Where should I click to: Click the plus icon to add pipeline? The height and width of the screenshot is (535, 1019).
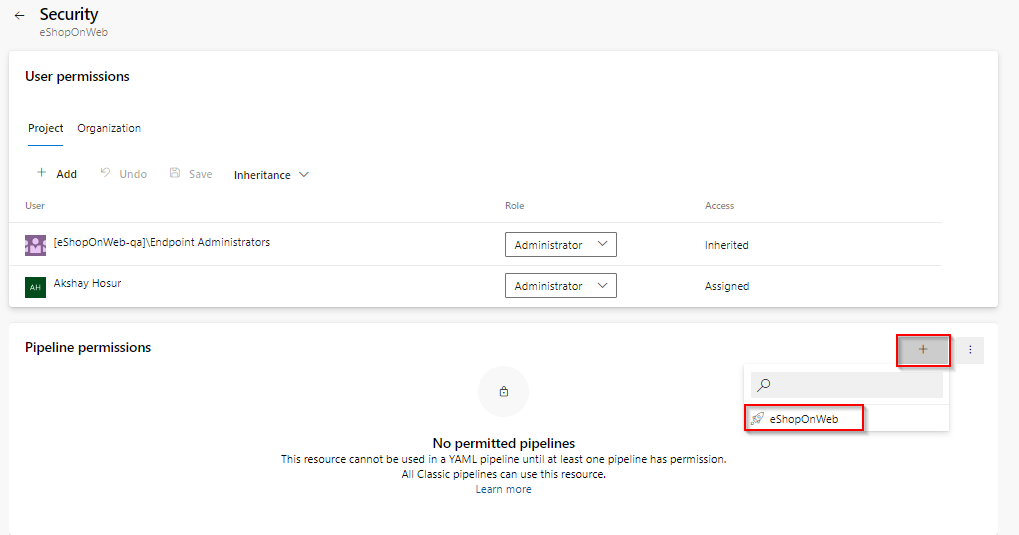coord(923,350)
